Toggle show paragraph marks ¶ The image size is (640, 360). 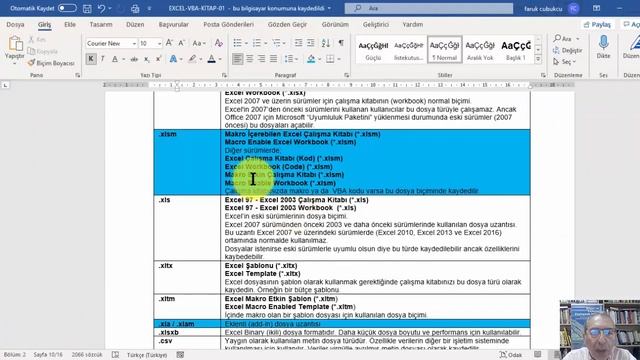pos(341,43)
